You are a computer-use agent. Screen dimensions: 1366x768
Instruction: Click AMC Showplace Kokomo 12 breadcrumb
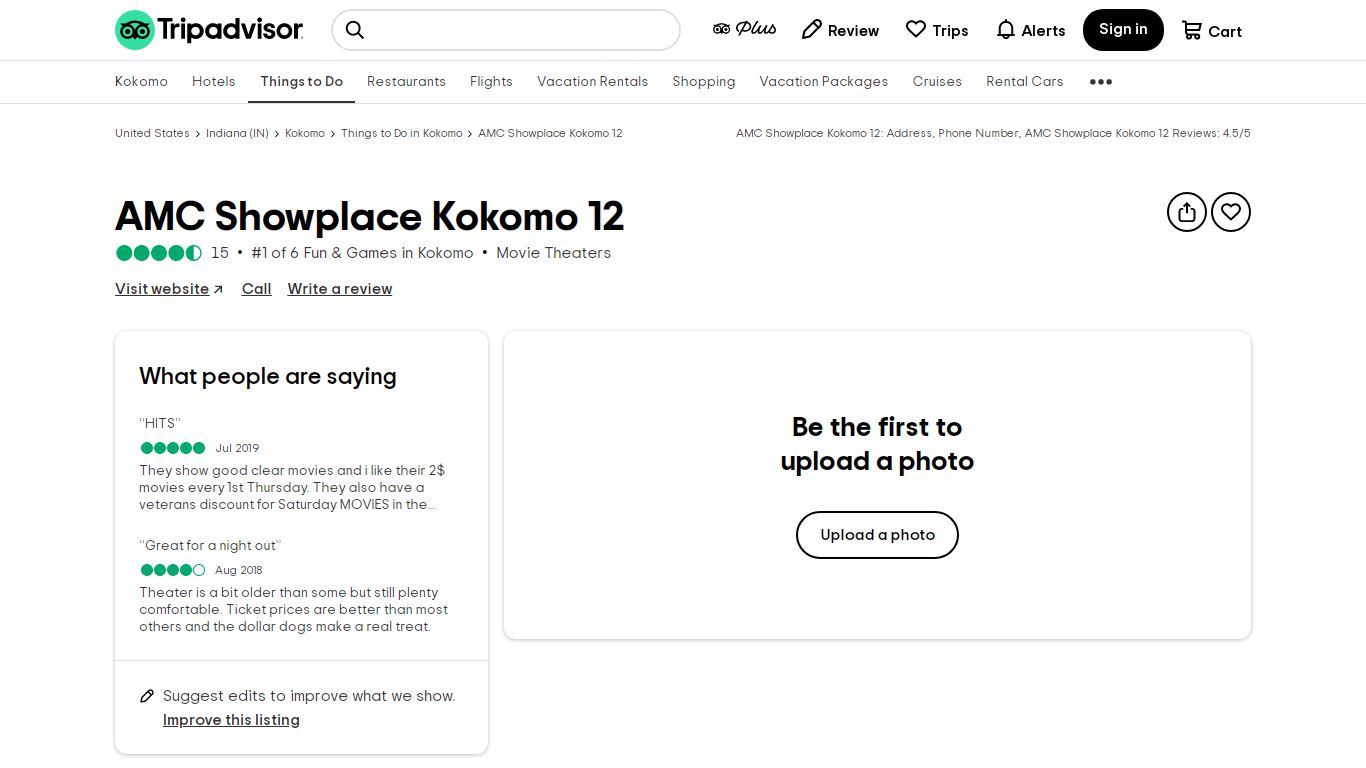click(x=550, y=133)
